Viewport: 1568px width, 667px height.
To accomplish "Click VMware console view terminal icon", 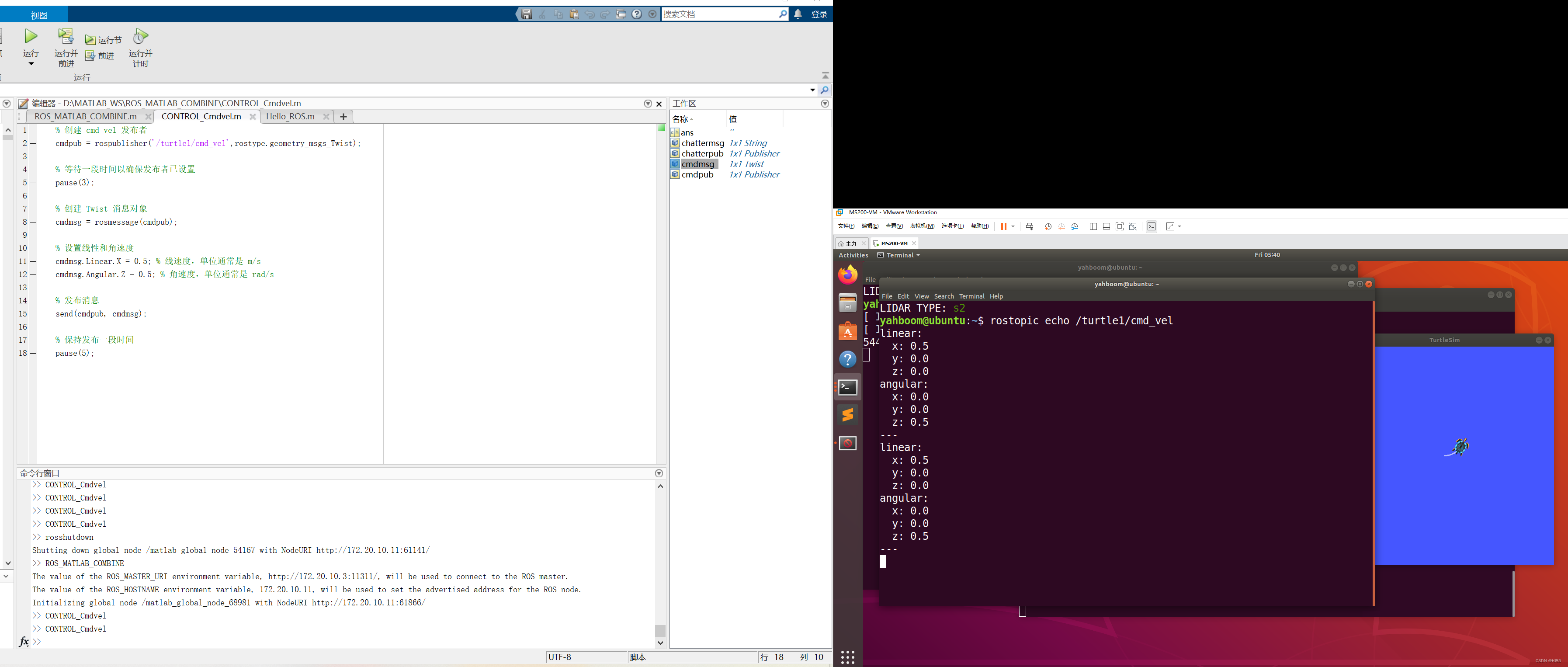I will [x=1151, y=226].
